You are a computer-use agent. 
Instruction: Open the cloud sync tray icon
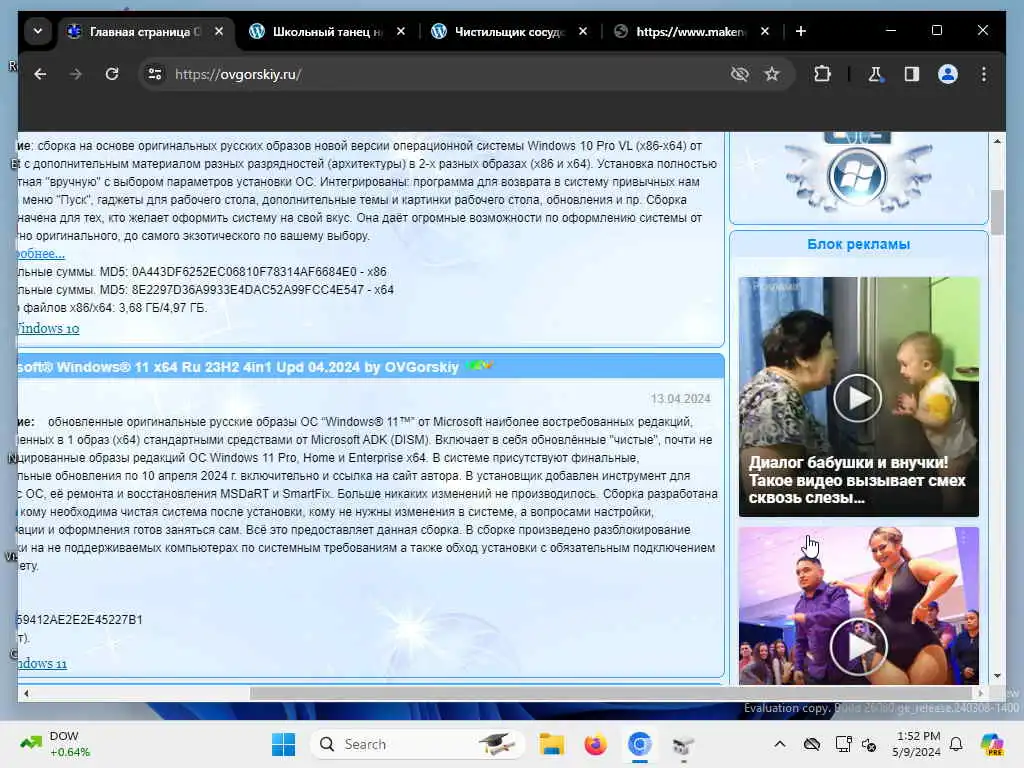pyautogui.click(x=812, y=744)
